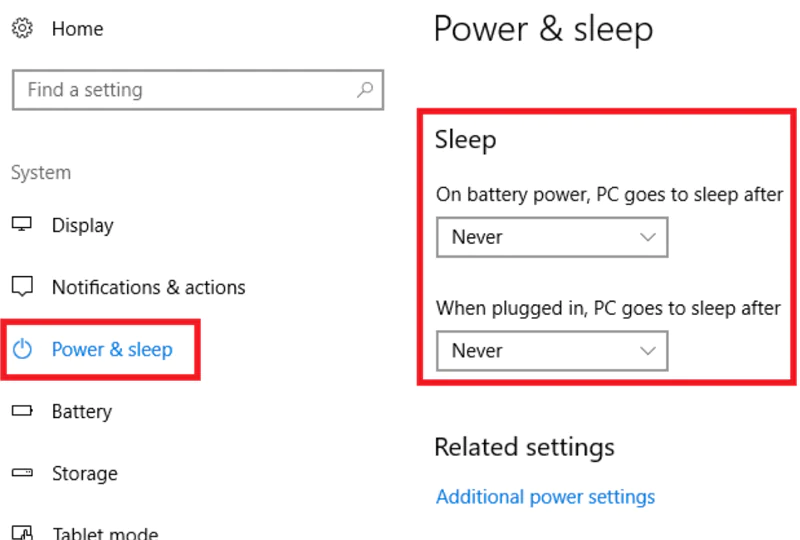Open the Display settings page

pyautogui.click(x=83, y=225)
